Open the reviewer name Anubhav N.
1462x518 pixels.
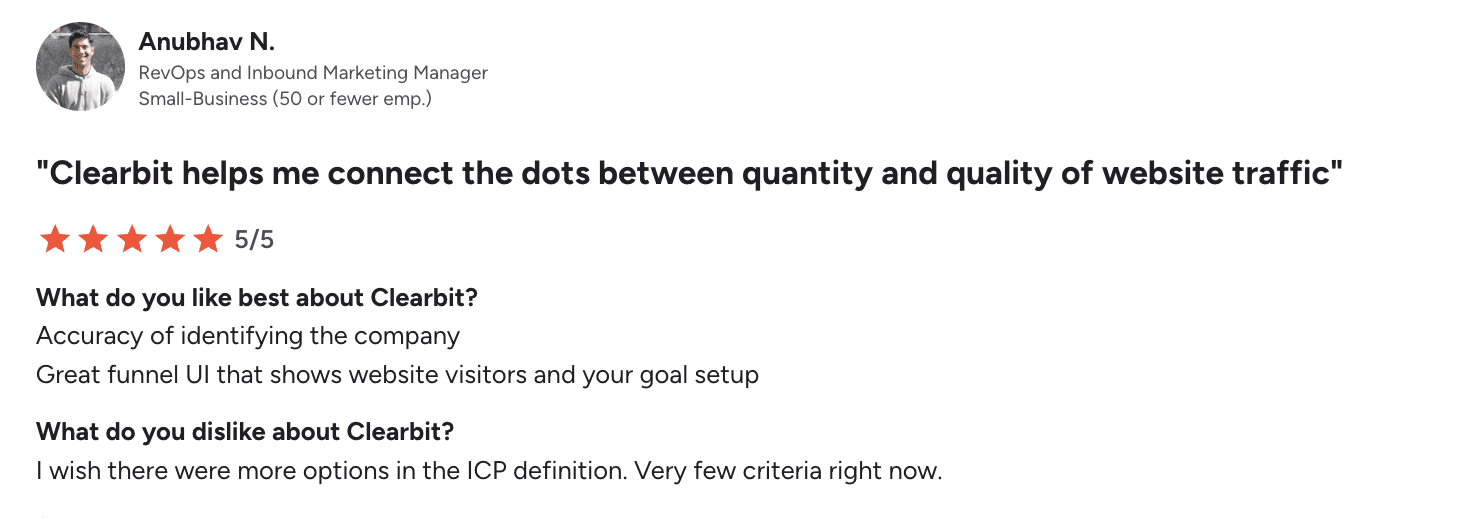[x=206, y=43]
